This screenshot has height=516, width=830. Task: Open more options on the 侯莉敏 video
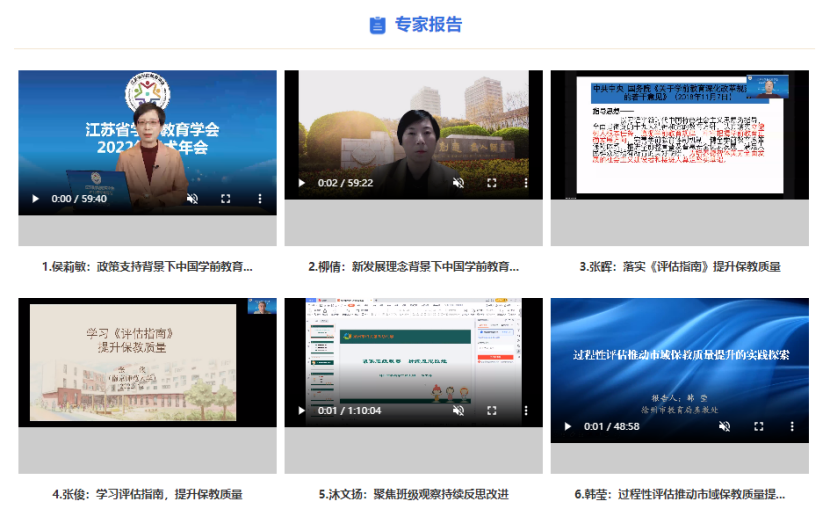pos(260,199)
